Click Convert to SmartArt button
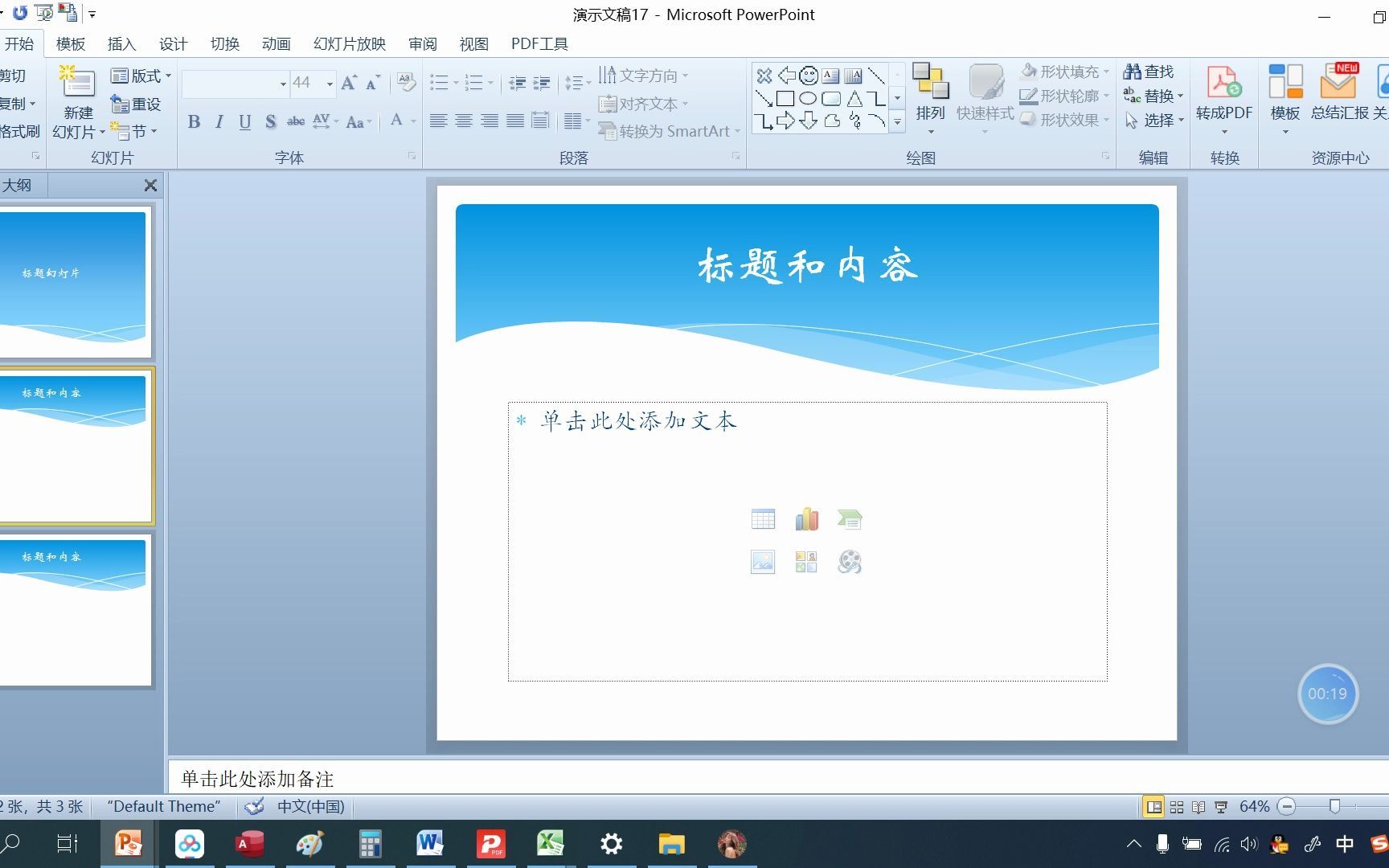Viewport: 1389px width, 868px height. [669, 131]
